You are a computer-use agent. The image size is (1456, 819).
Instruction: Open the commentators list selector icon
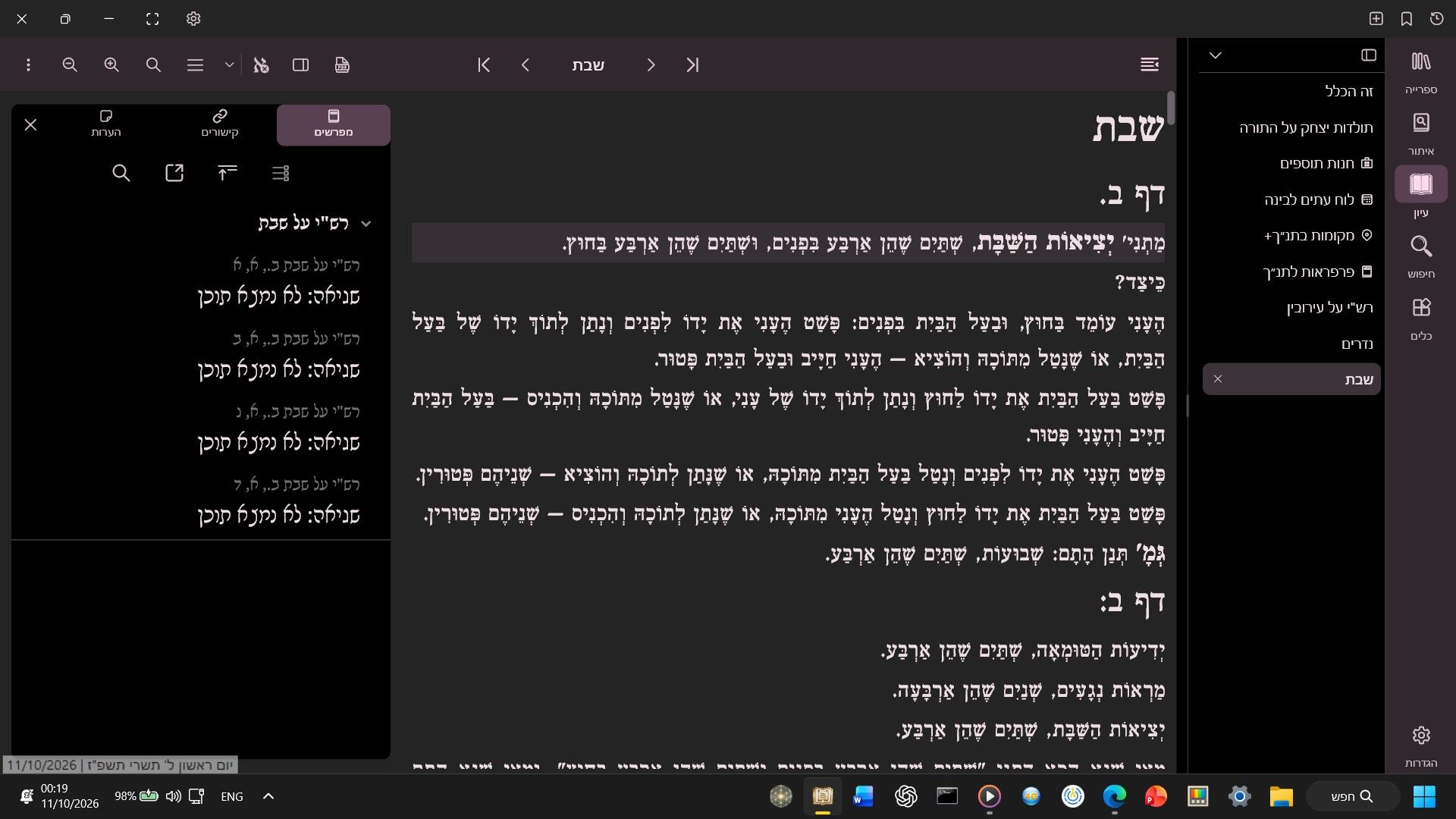[281, 173]
